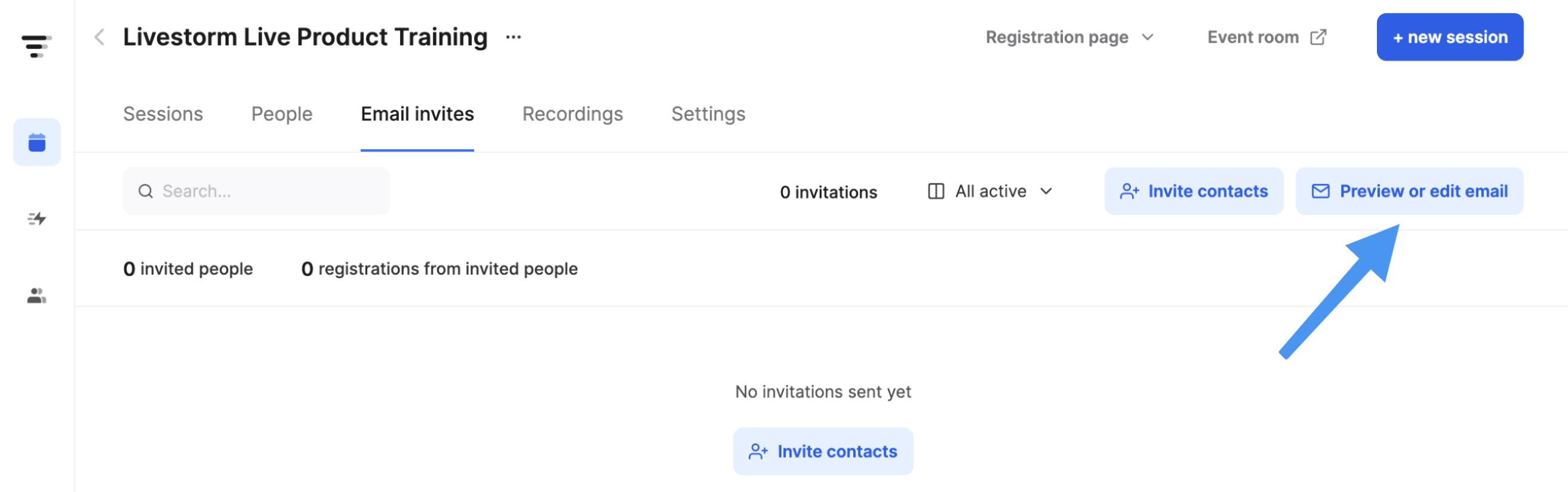Click the back chevron beside the event title

tap(99, 36)
